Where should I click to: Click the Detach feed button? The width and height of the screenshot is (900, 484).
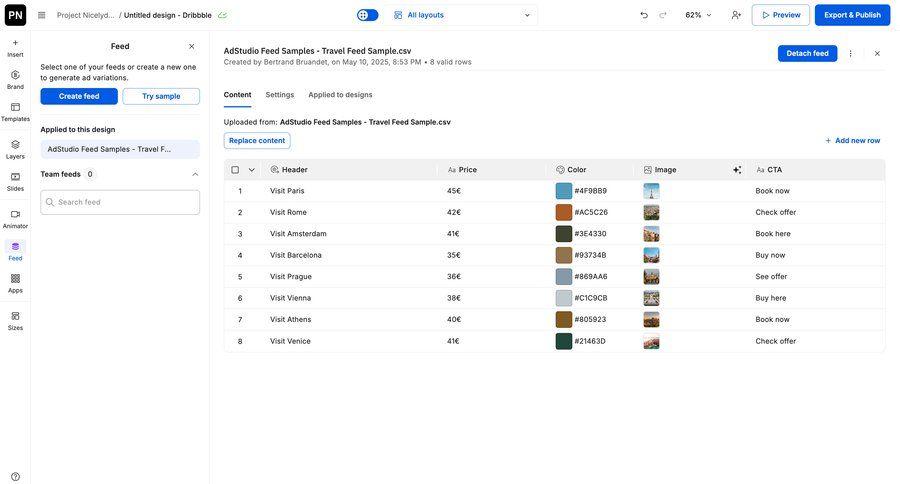(x=807, y=53)
